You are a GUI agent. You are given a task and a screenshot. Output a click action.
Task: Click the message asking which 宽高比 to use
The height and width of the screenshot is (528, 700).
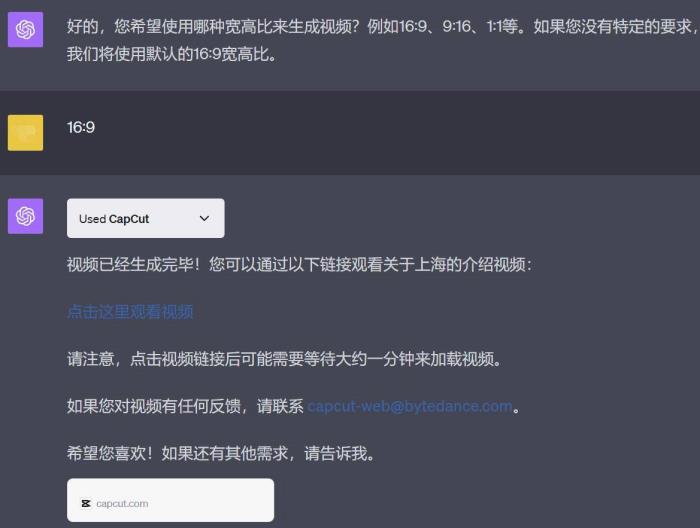tap(383, 40)
